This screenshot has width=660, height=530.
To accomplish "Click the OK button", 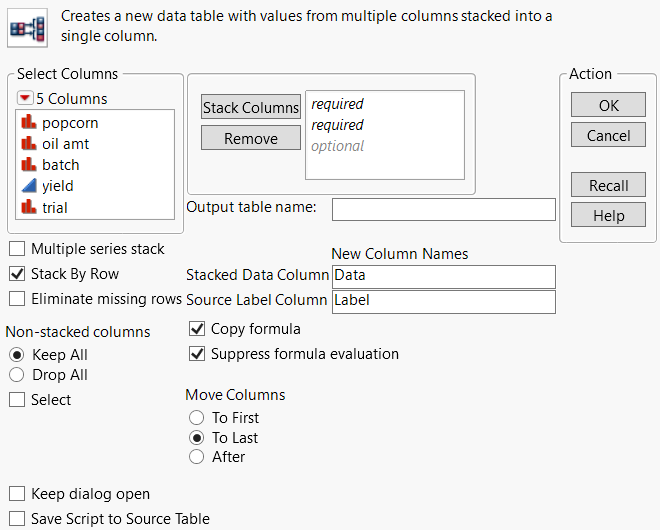I will (608, 106).
